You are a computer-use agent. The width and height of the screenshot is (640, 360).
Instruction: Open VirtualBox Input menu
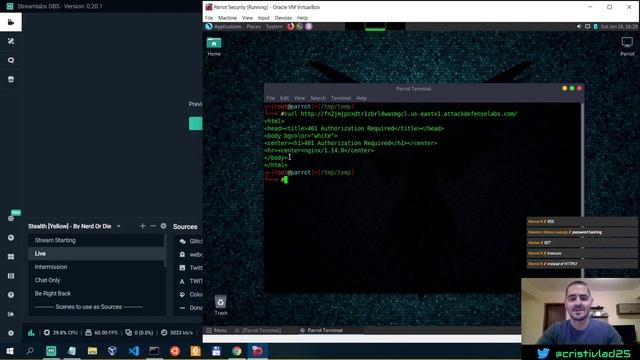pyautogui.click(x=264, y=18)
